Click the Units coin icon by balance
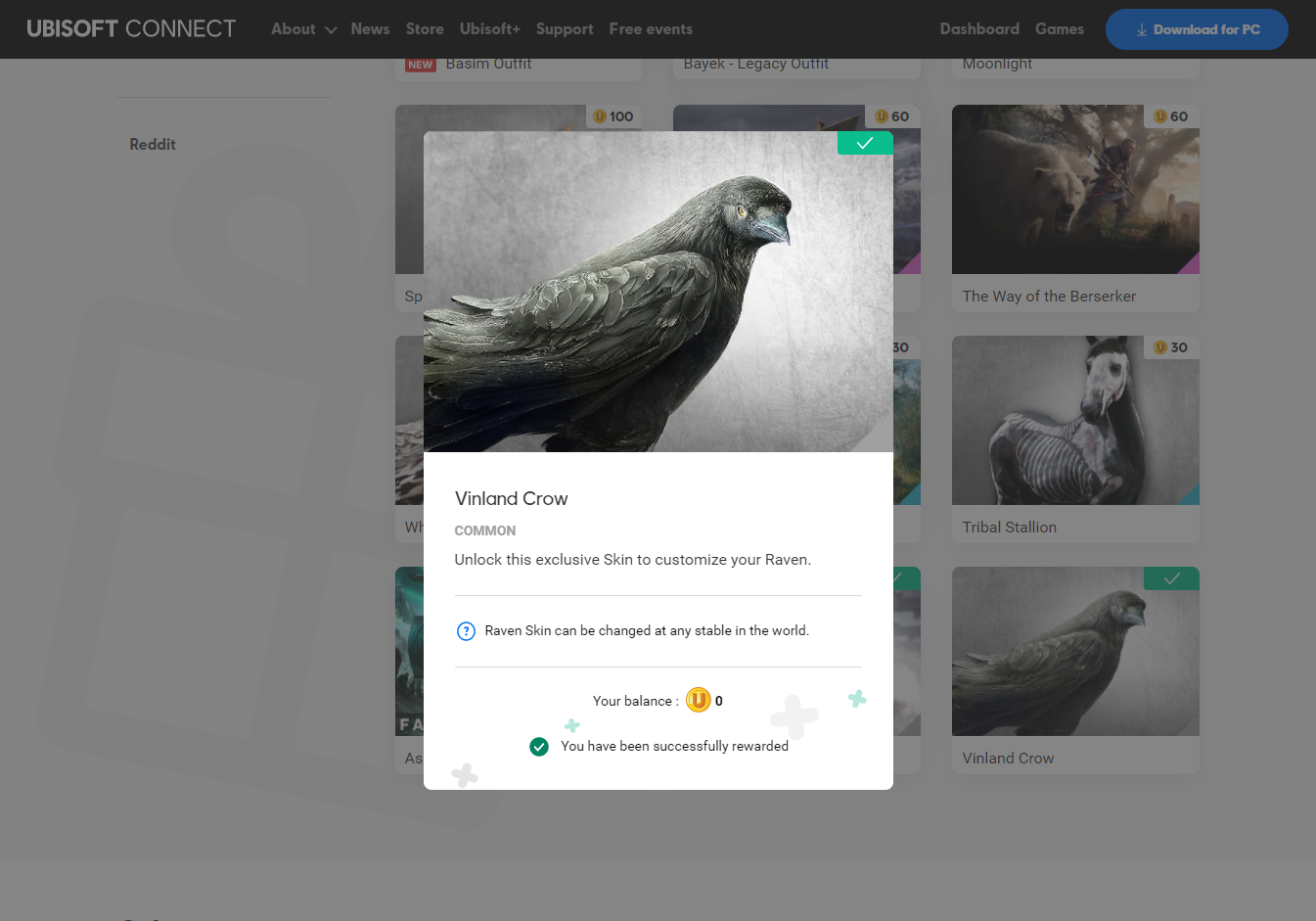The image size is (1316, 921). tap(698, 700)
